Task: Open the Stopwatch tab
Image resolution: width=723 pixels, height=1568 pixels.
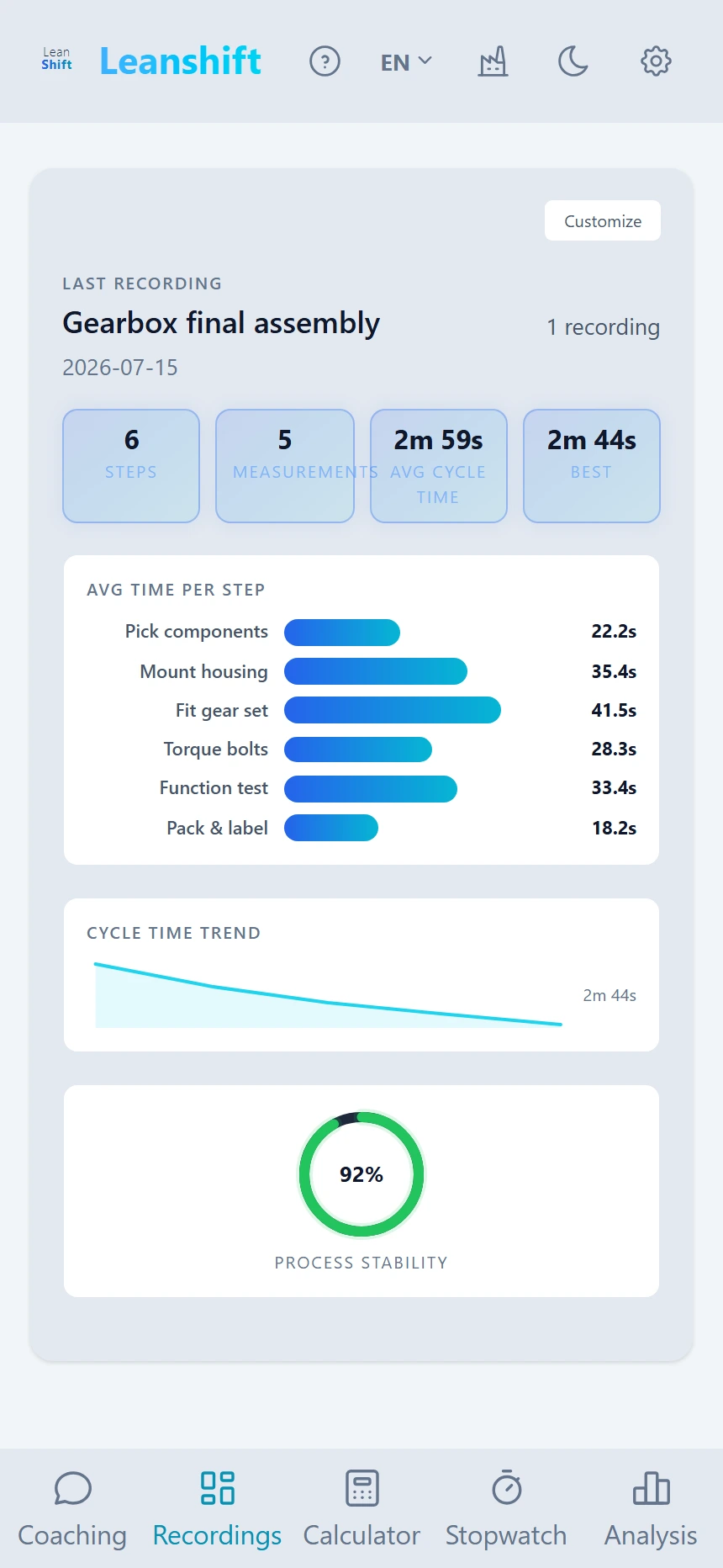Action: pyautogui.click(x=506, y=1509)
